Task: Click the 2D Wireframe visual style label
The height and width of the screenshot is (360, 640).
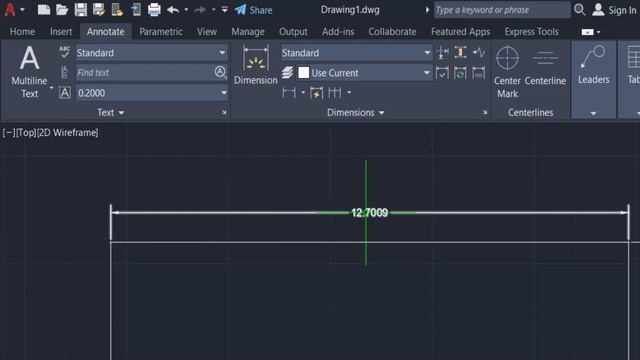Action: pos(68,133)
